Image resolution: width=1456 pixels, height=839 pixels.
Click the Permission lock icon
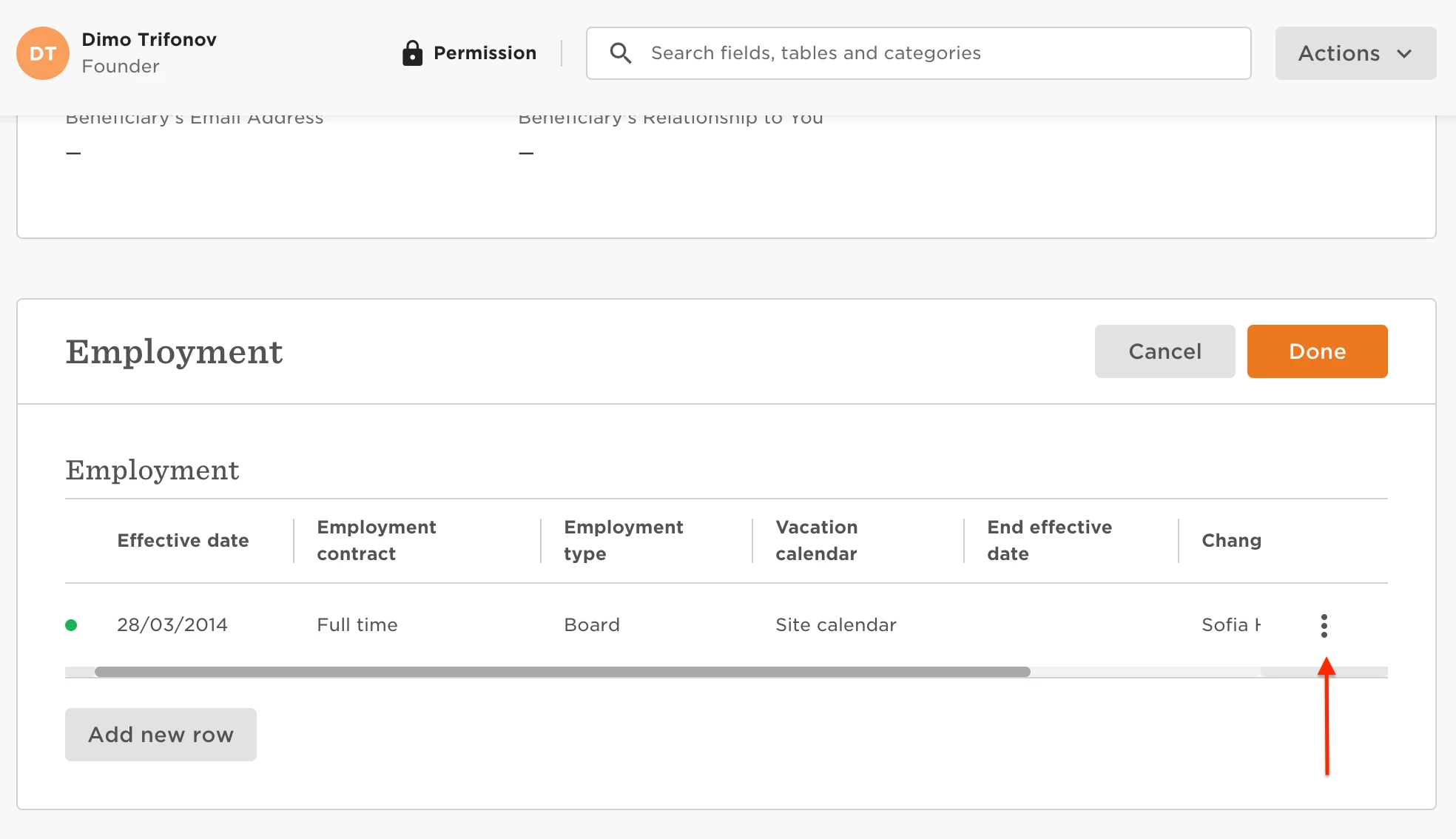412,53
